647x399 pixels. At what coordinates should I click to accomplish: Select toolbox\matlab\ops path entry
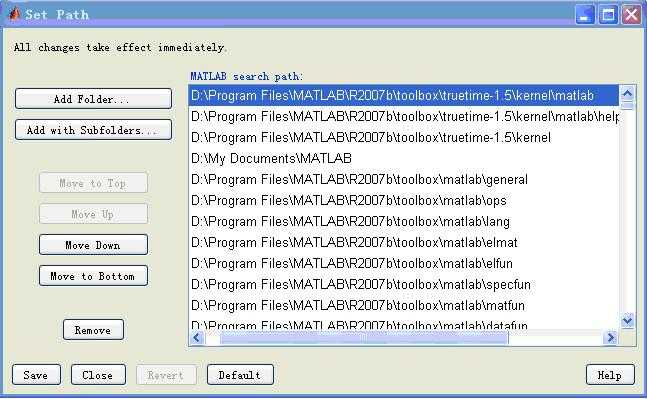[404, 201]
